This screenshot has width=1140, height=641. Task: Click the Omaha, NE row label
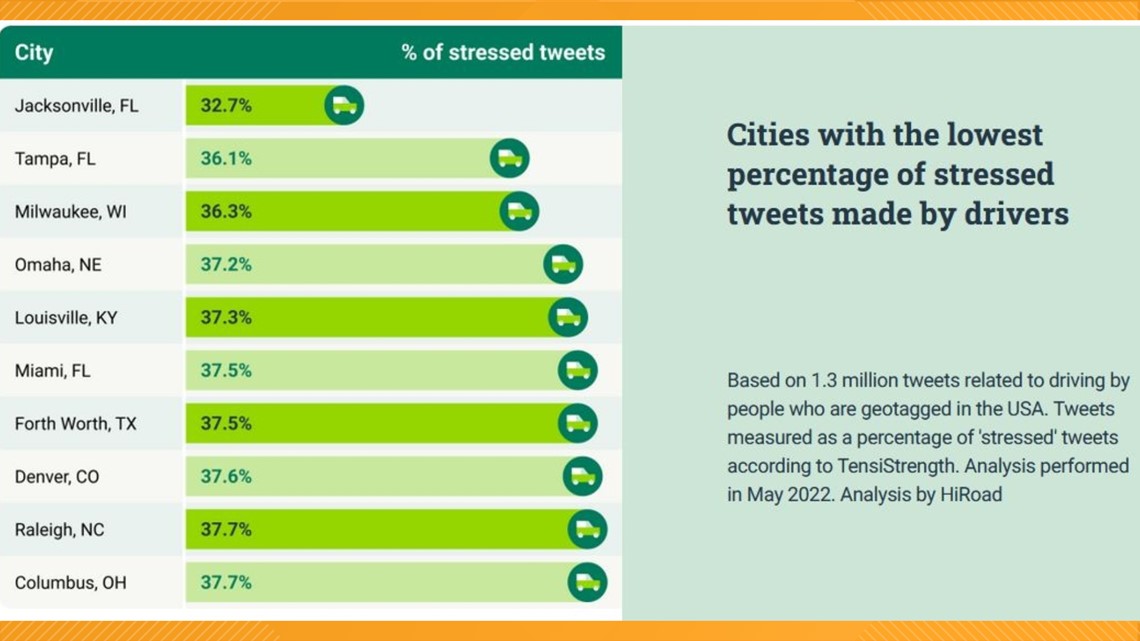[x=58, y=265]
